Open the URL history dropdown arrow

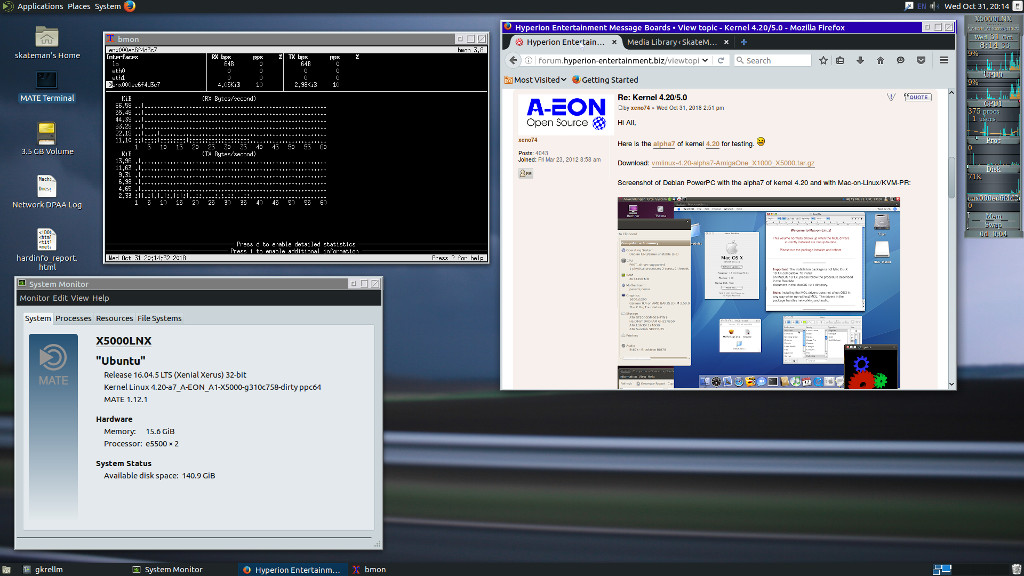[x=705, y=60]
